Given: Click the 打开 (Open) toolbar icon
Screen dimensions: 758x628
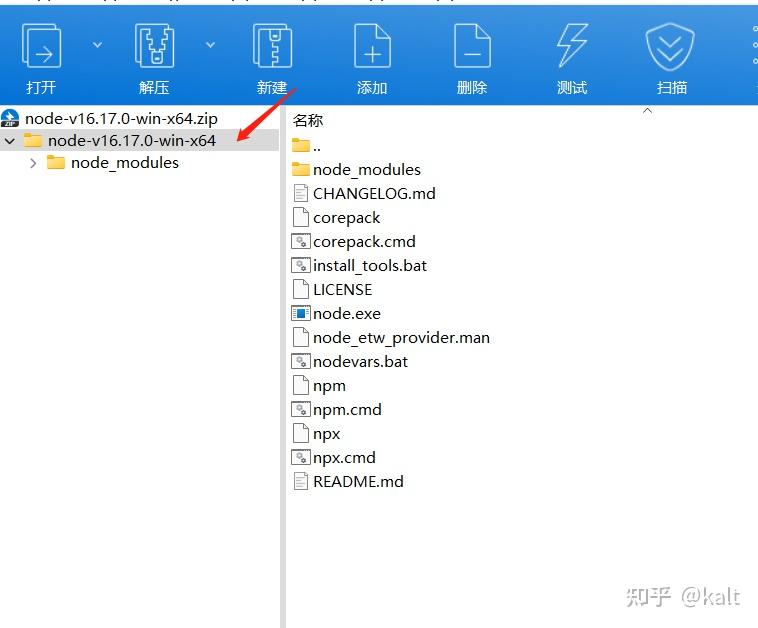Looking at the screenshot, I should tap(41, 46).
